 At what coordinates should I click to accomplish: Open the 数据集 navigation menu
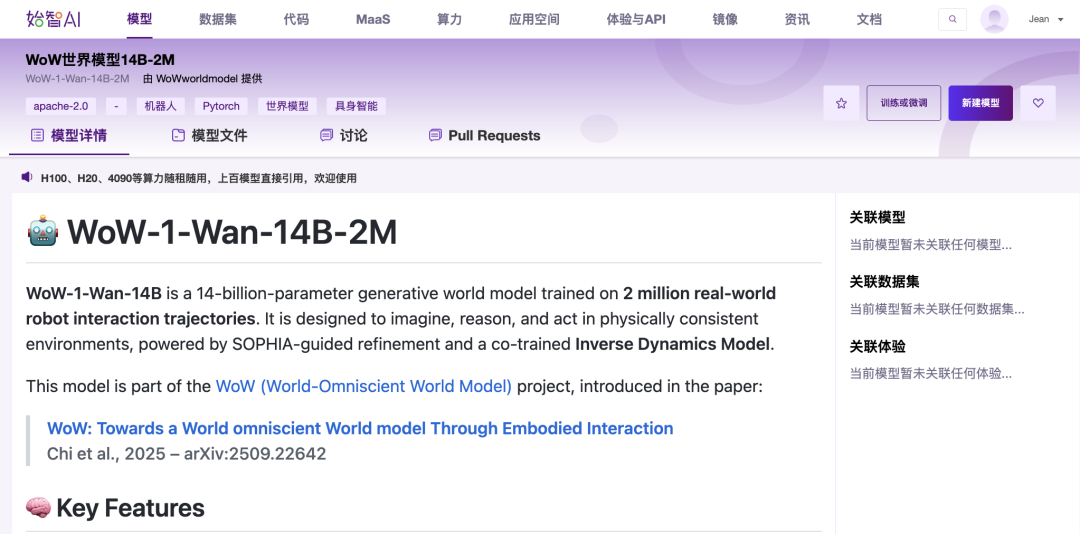[217, 19]
